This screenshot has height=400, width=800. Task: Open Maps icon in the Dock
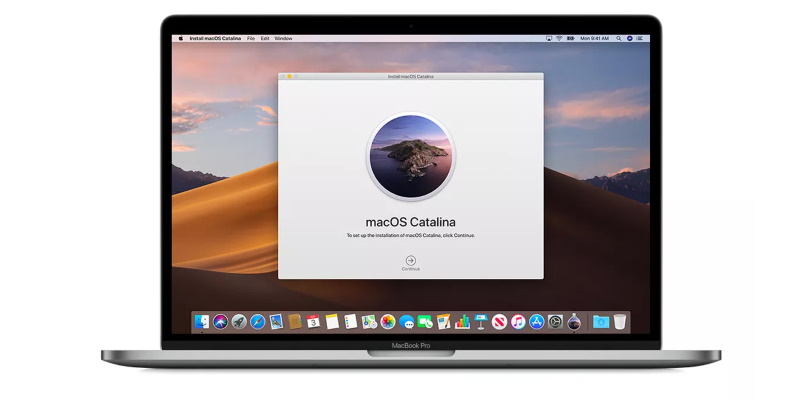(x=369, y=322)
